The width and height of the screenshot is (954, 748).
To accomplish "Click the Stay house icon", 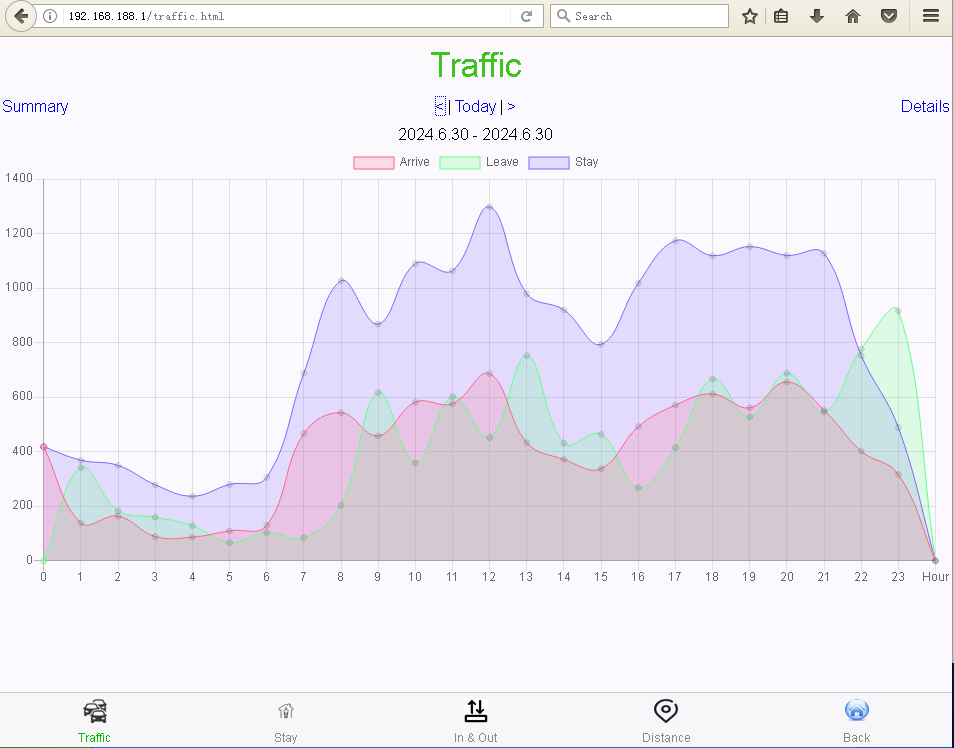I will click(285, 710).
